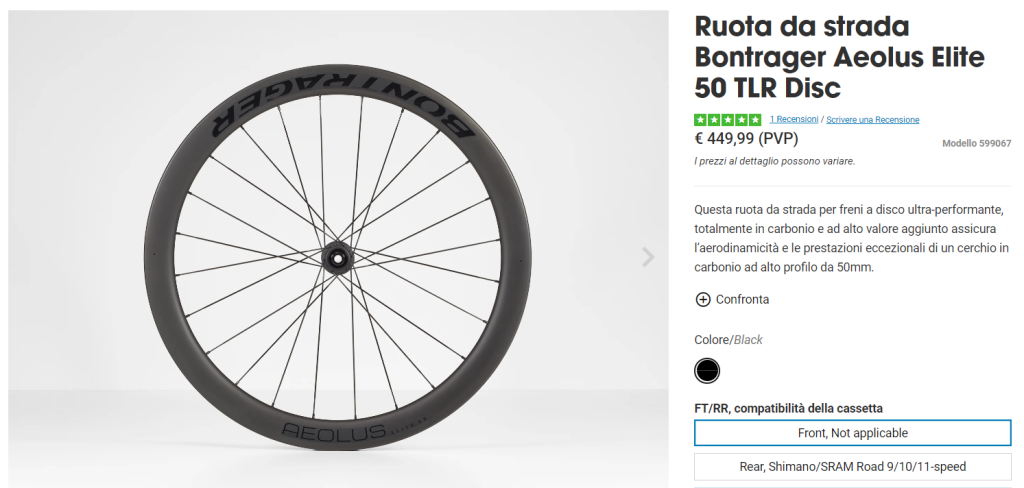This screenshot has height=488, width=1024.
Task: Click the green five-star rating
Action: pyautogui.click(x=727, y=120)
